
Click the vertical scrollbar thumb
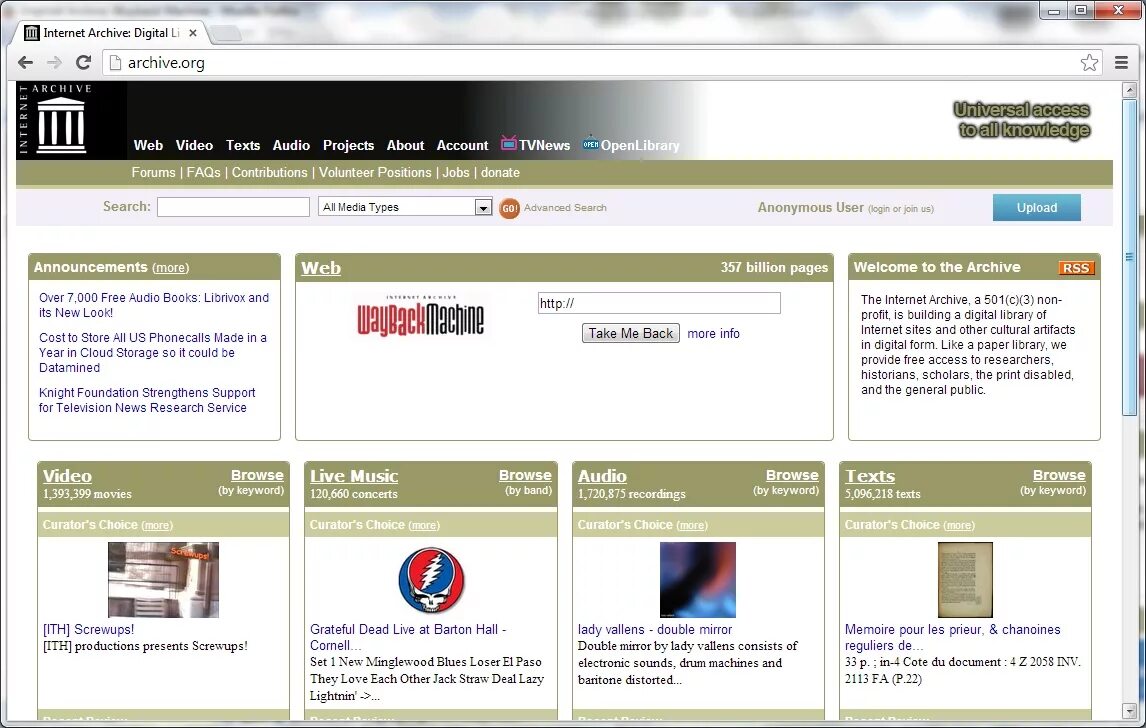pyautogui.click(x=1129, y=257)
